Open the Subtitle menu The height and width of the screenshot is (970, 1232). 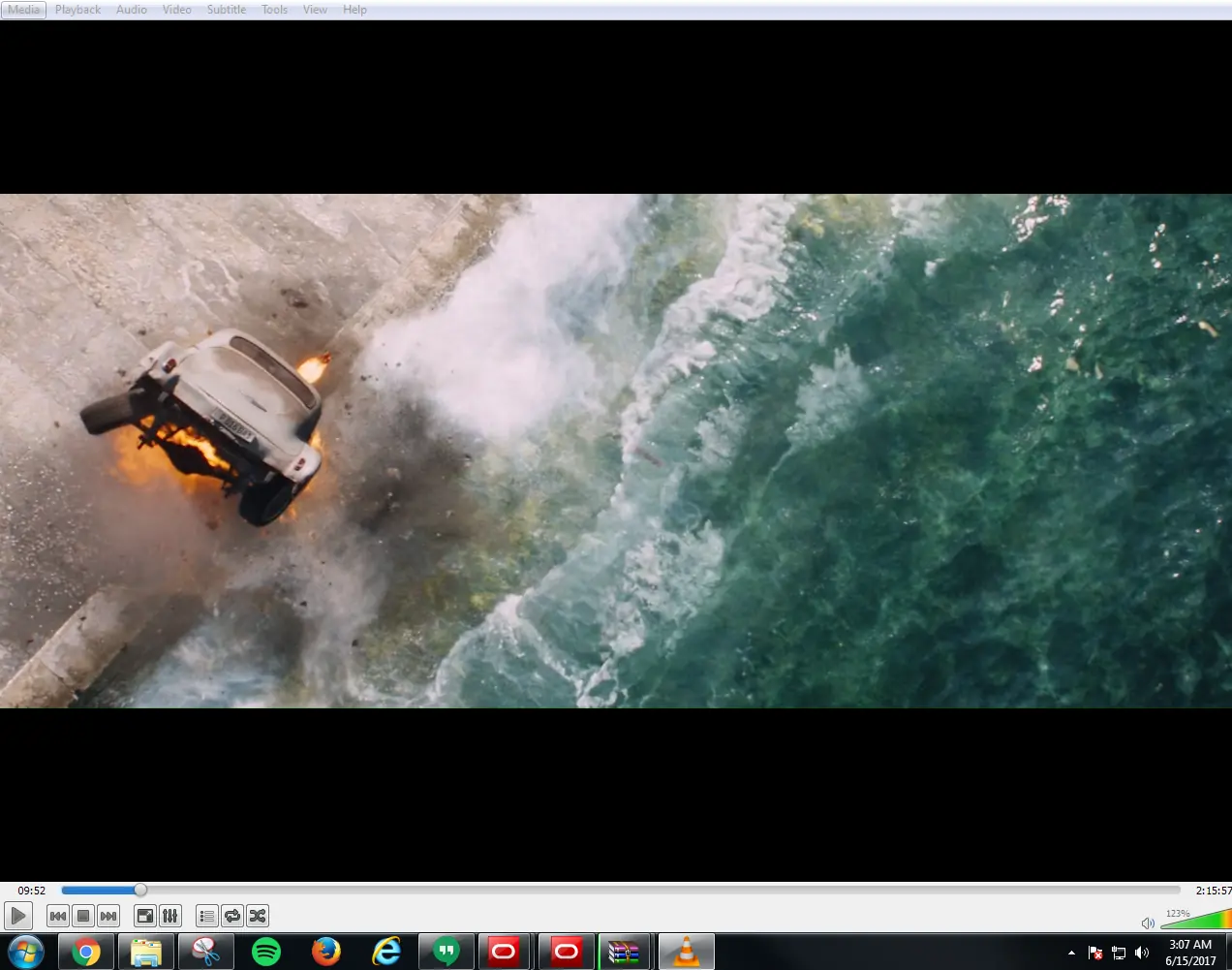[x=226, y=10]
